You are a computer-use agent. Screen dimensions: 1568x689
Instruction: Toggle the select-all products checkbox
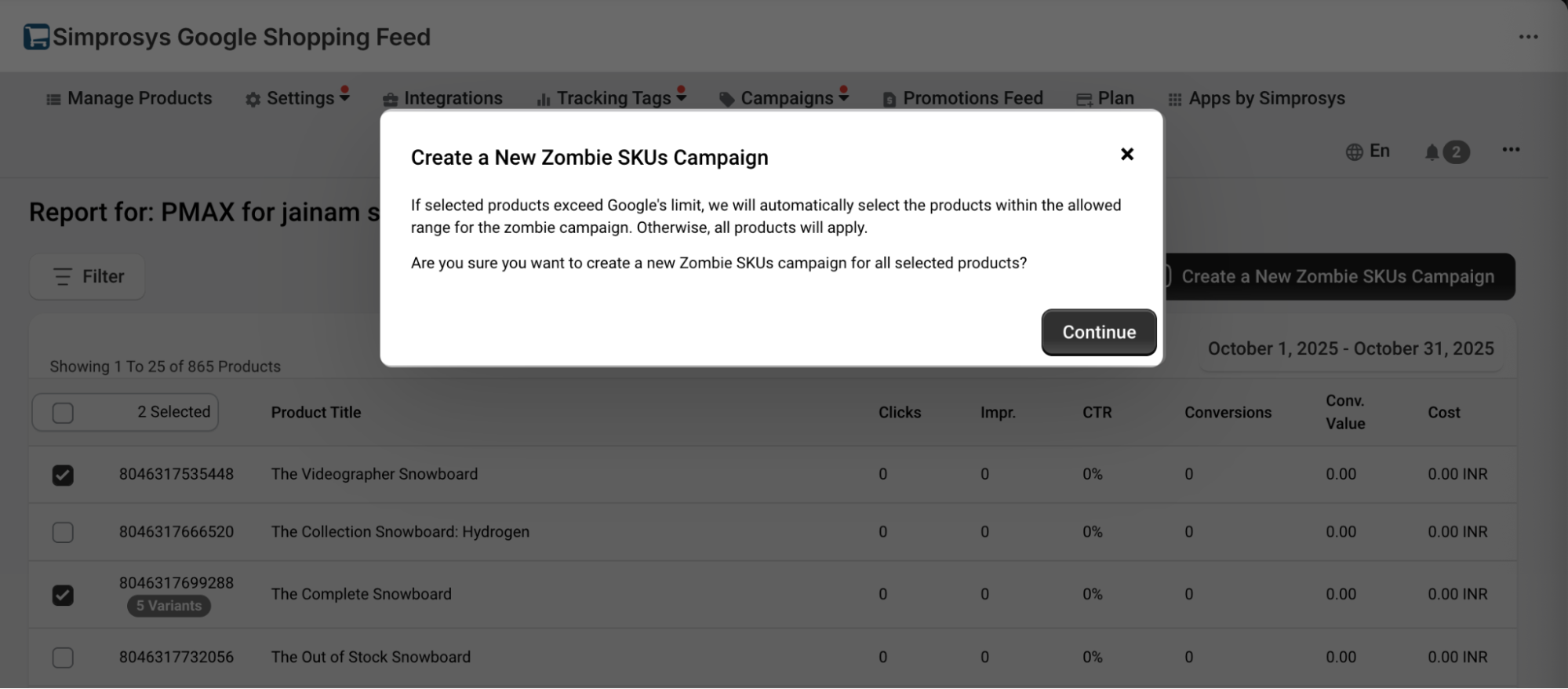[x=63, y=413]
